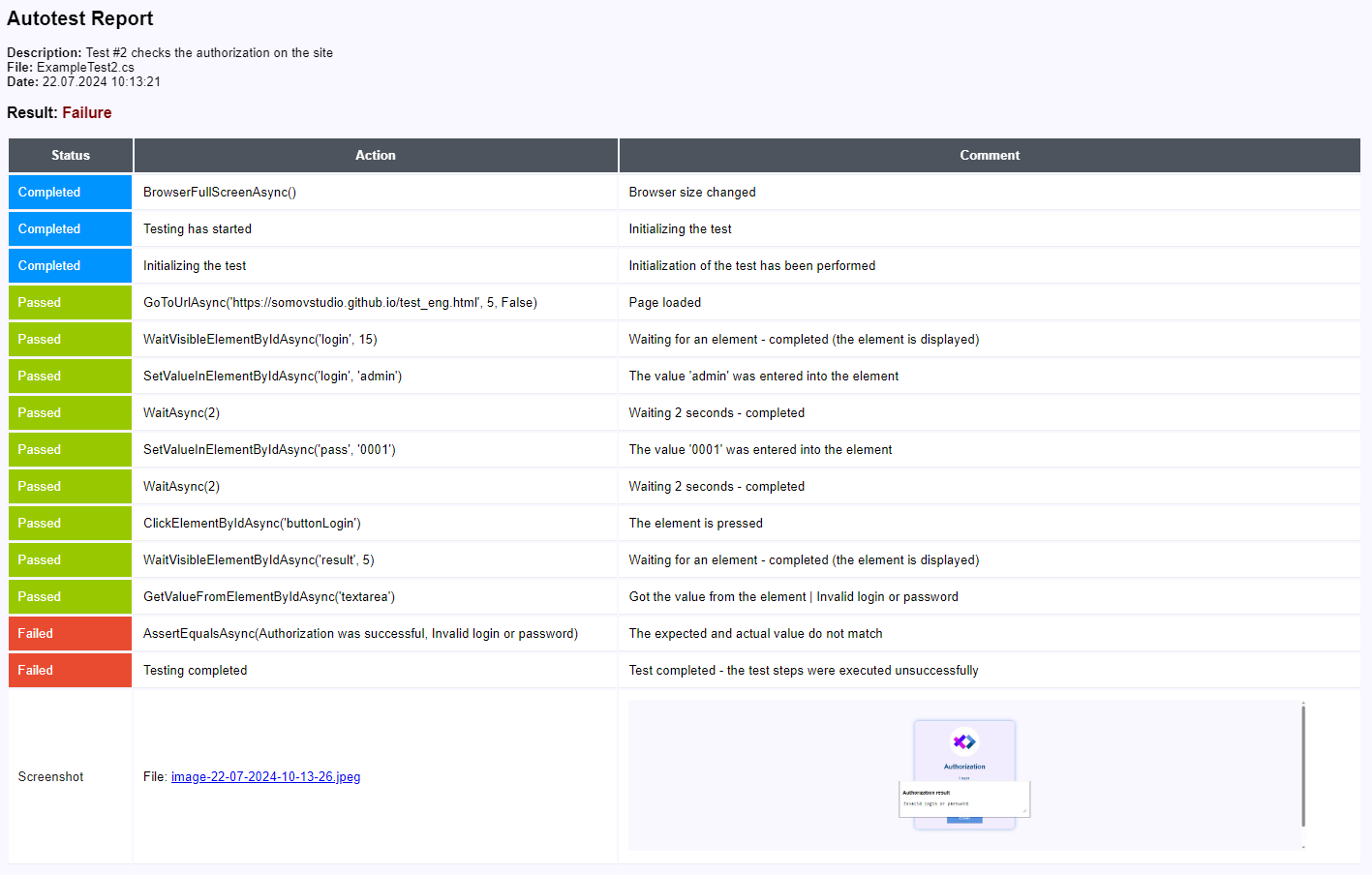Click the 'The expected and actual value do not match' comment
Screen dimensions: 1372x875
pos(755,634)
